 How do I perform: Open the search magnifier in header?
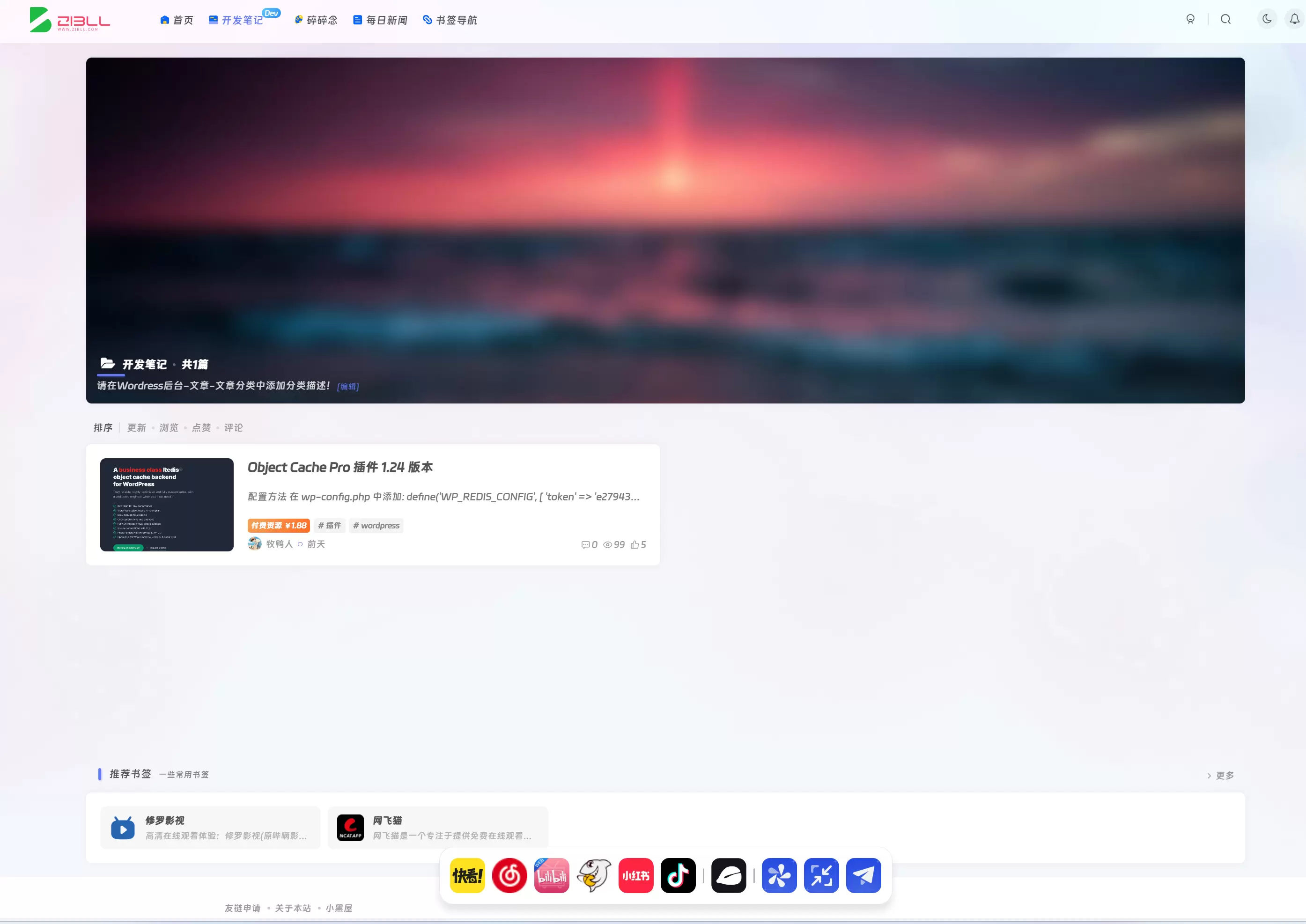click(1225, 19)
